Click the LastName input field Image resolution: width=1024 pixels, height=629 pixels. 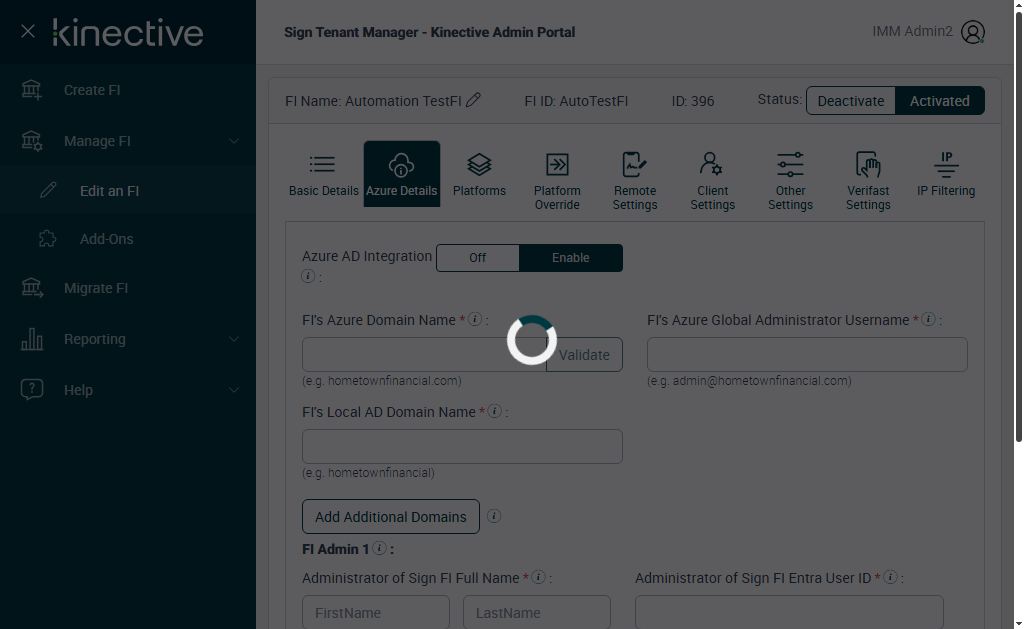coord(537,612)
